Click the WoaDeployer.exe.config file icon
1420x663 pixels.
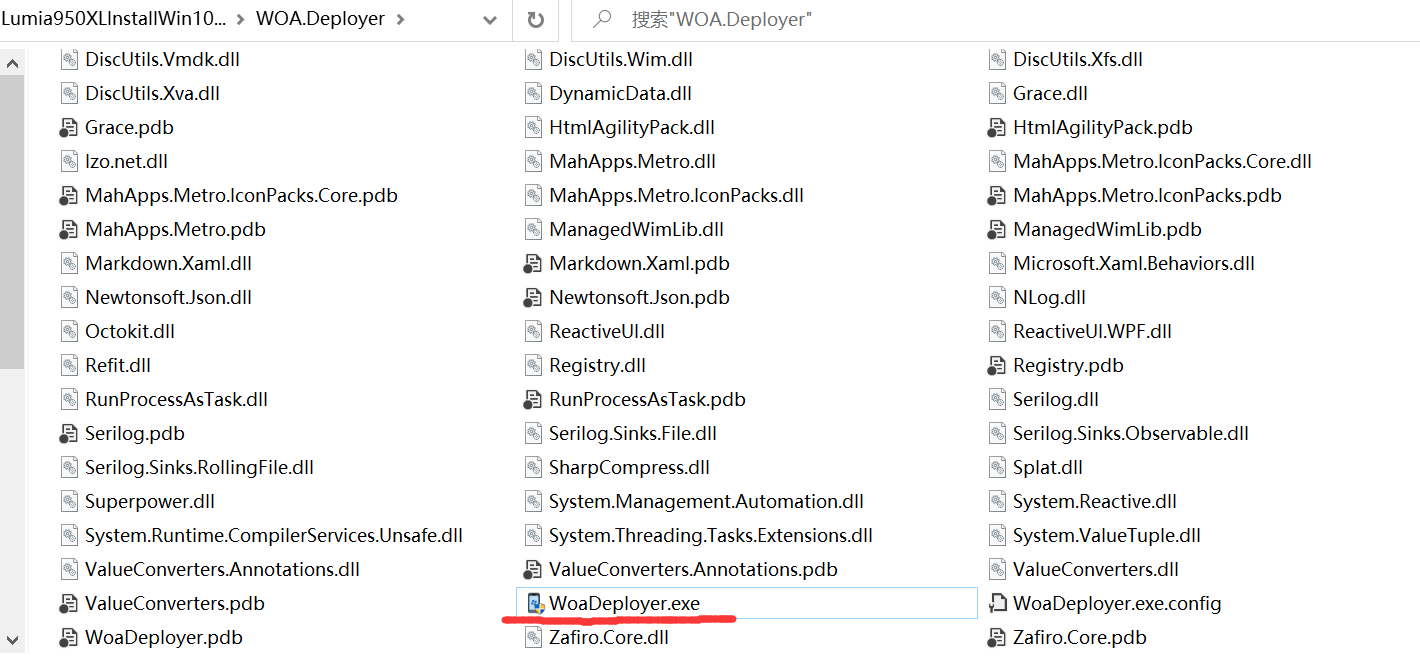pyautogui.click(x=997, y=603)
